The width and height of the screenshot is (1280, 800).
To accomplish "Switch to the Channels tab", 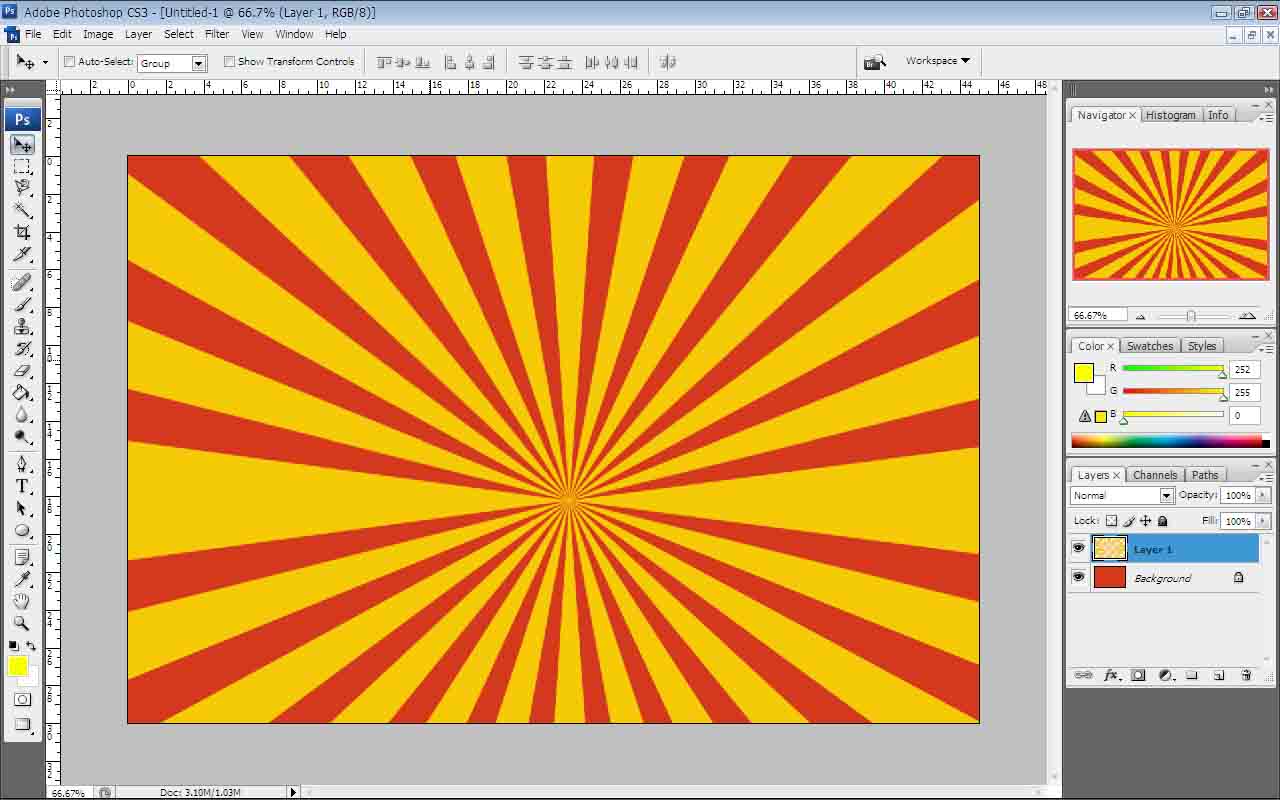I will [1155, 475].
